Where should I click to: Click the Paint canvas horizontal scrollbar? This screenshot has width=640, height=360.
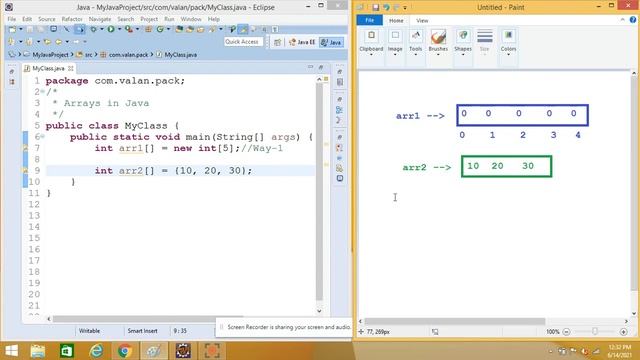[x=454, y=321]
